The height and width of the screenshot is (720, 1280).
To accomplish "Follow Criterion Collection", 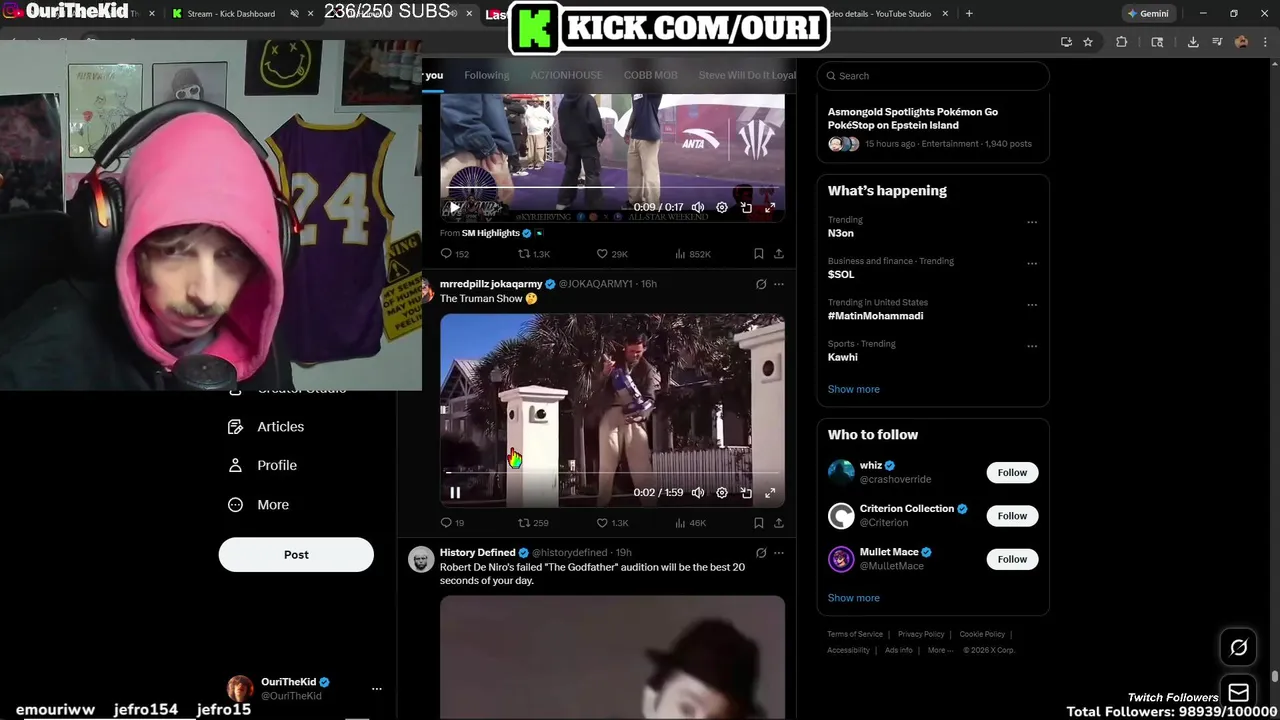I will (x=1012, y=516).
